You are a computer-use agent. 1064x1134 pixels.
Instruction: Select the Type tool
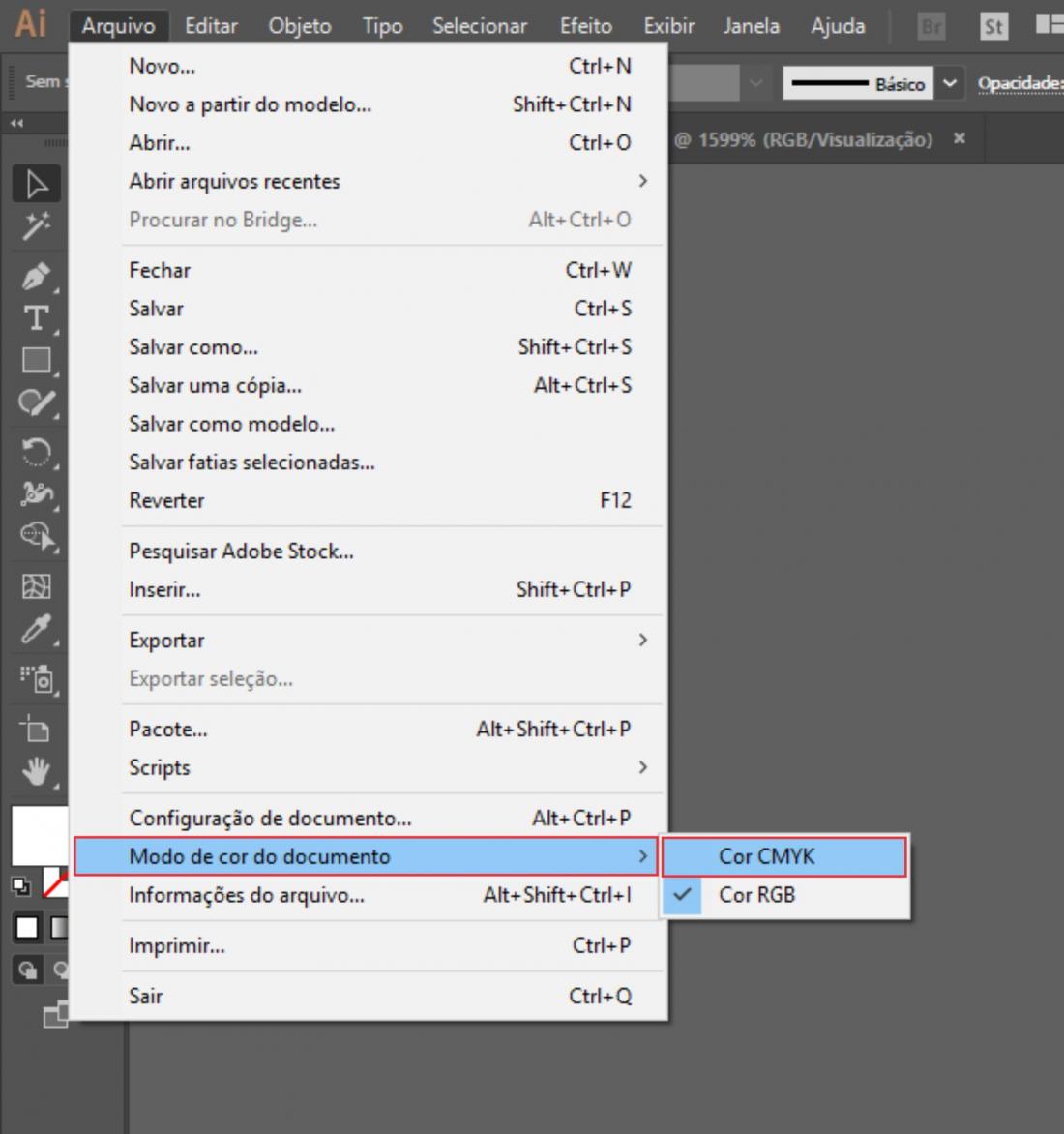(37, 318)
